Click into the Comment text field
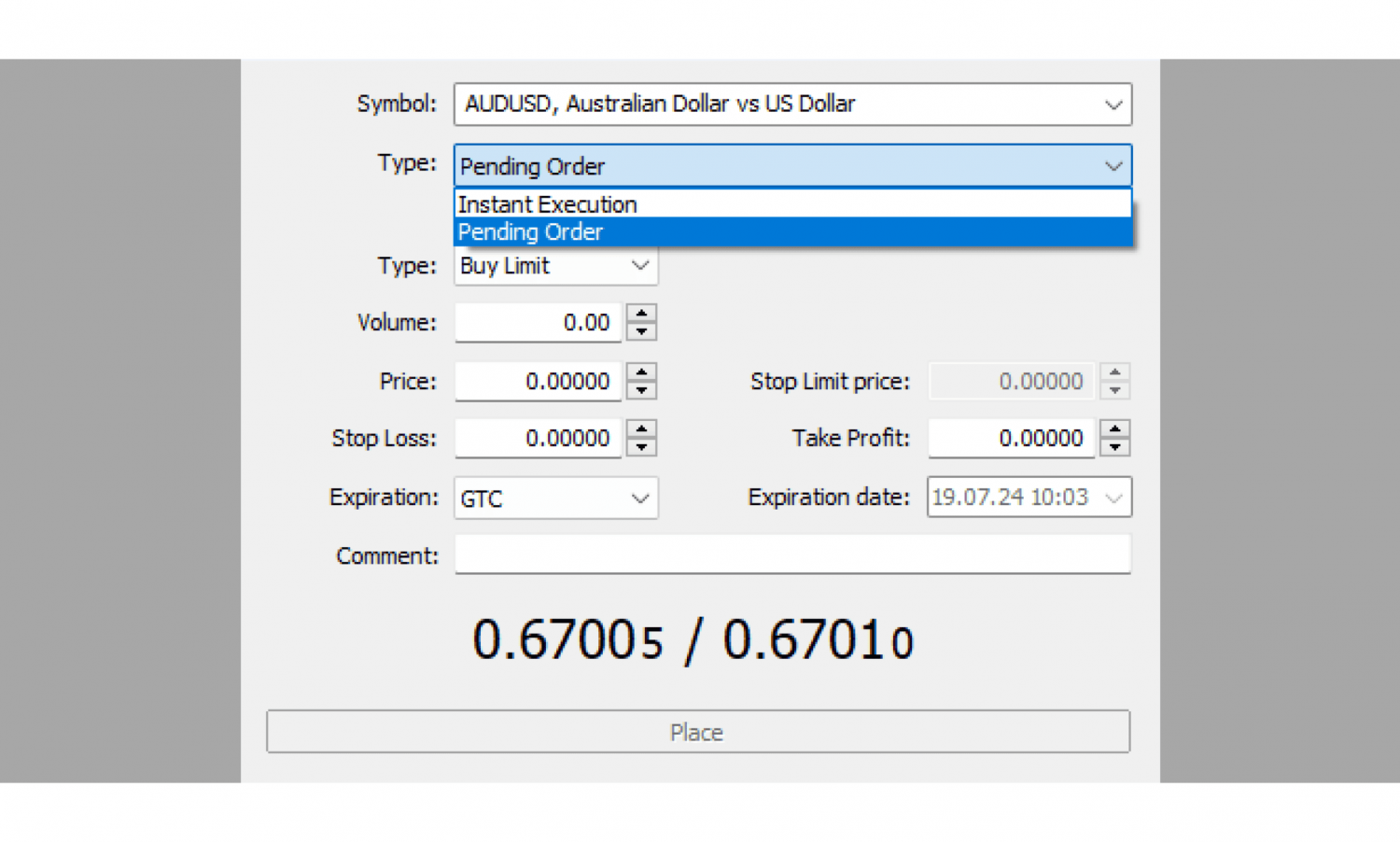Viewport: 1400px width, 842px height. pos(791,554)
